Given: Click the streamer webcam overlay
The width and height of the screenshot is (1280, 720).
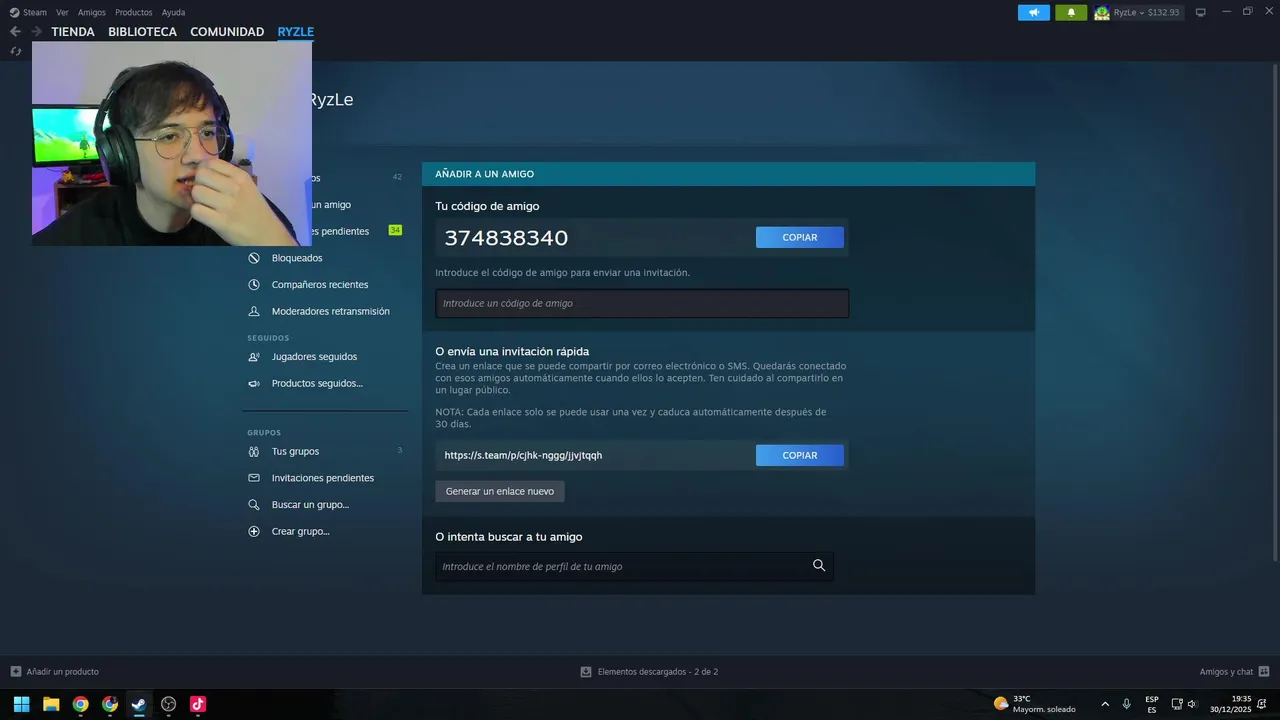Looking at the screenshot, I should [x=172, y=143].
